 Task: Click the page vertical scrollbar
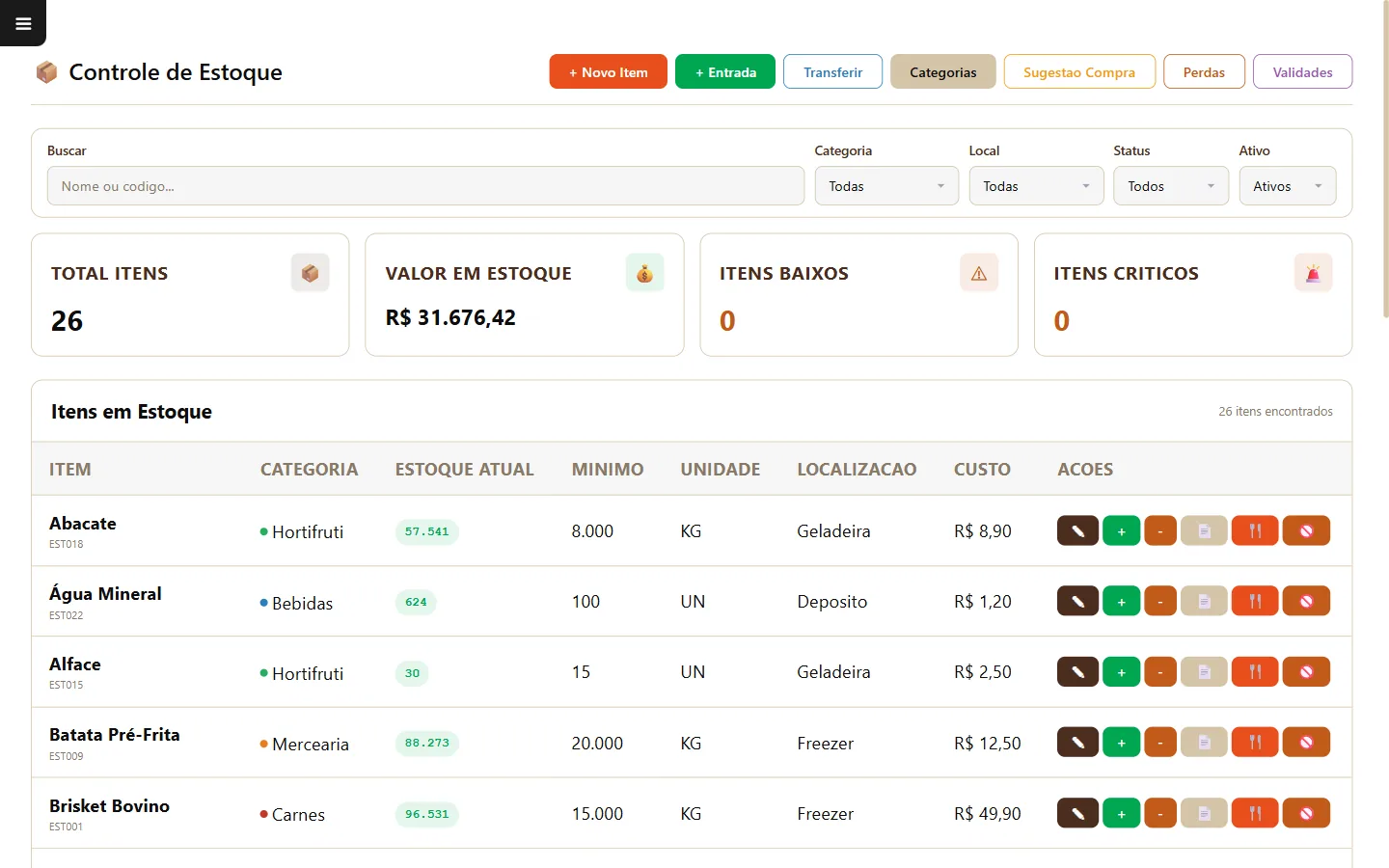(1385, 159)
